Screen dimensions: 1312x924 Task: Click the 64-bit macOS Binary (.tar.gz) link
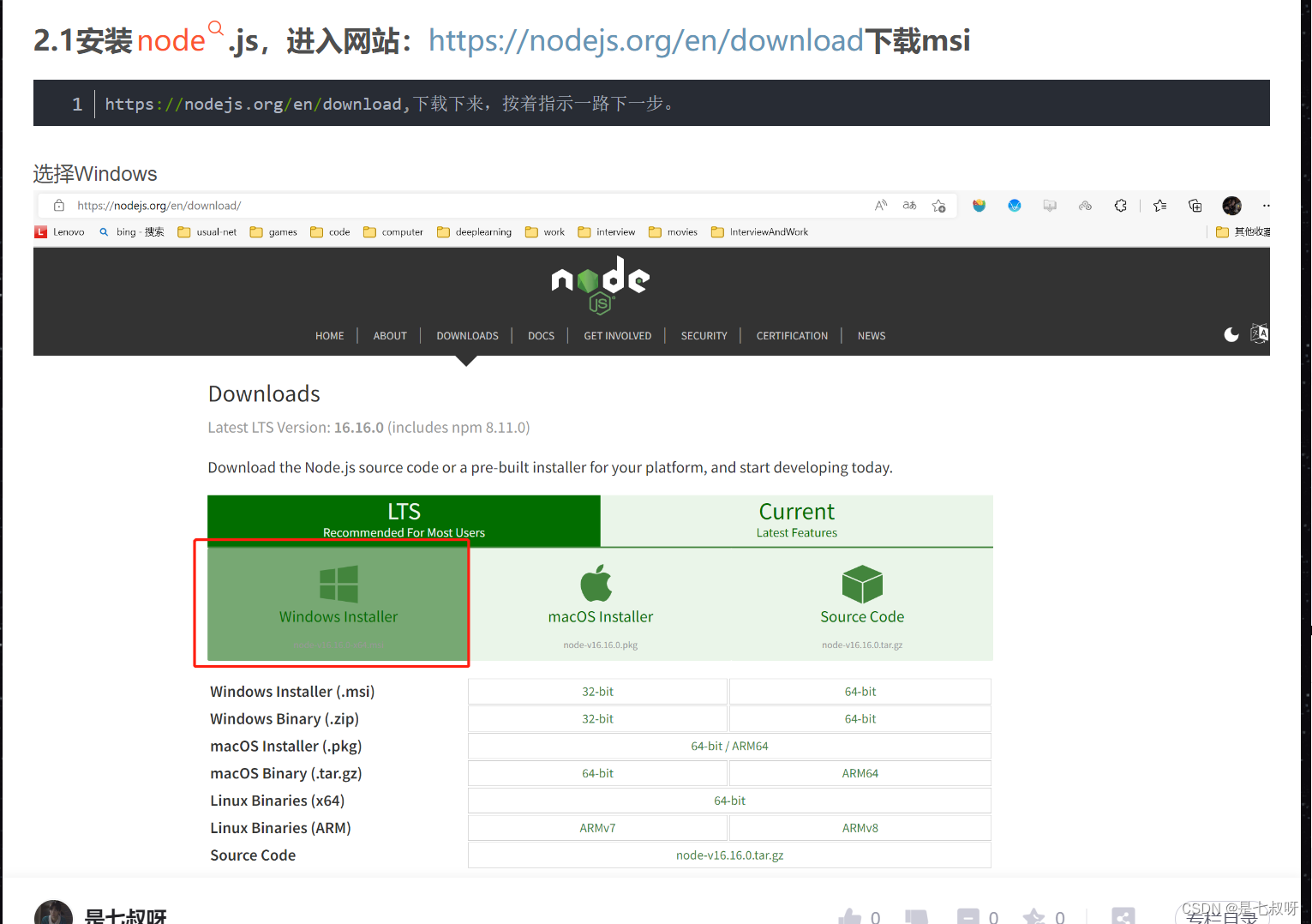(597, 773)
